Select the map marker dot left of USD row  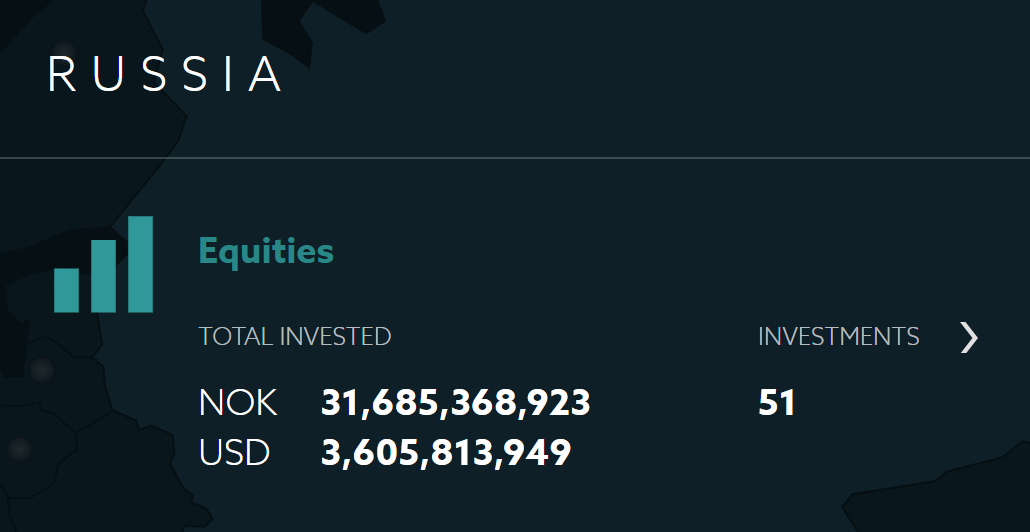(x=20, y=449)
